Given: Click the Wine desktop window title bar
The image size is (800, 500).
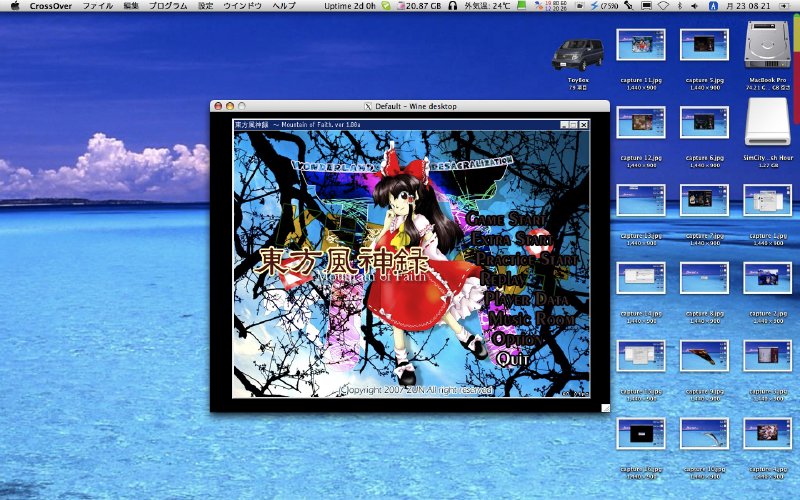Looking at the screenshot, I should 410,106.
